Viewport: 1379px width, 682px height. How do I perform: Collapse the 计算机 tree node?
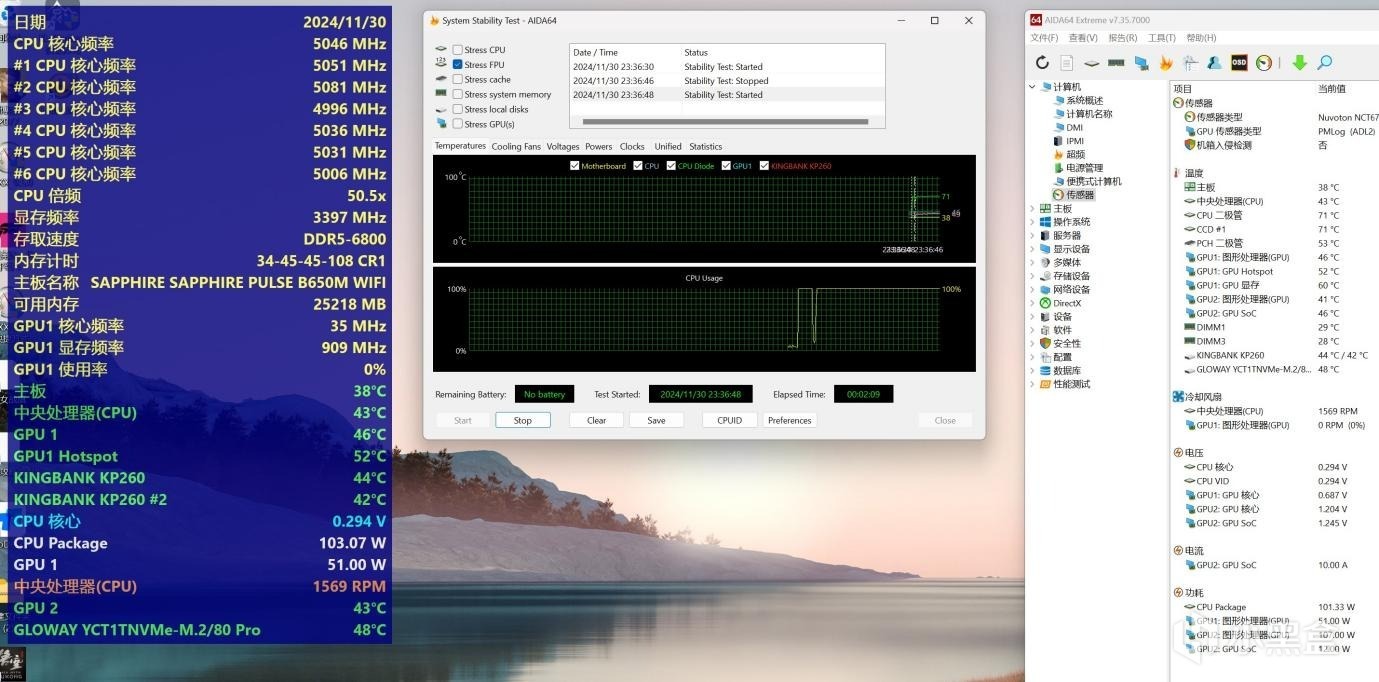coord(1033,87)
